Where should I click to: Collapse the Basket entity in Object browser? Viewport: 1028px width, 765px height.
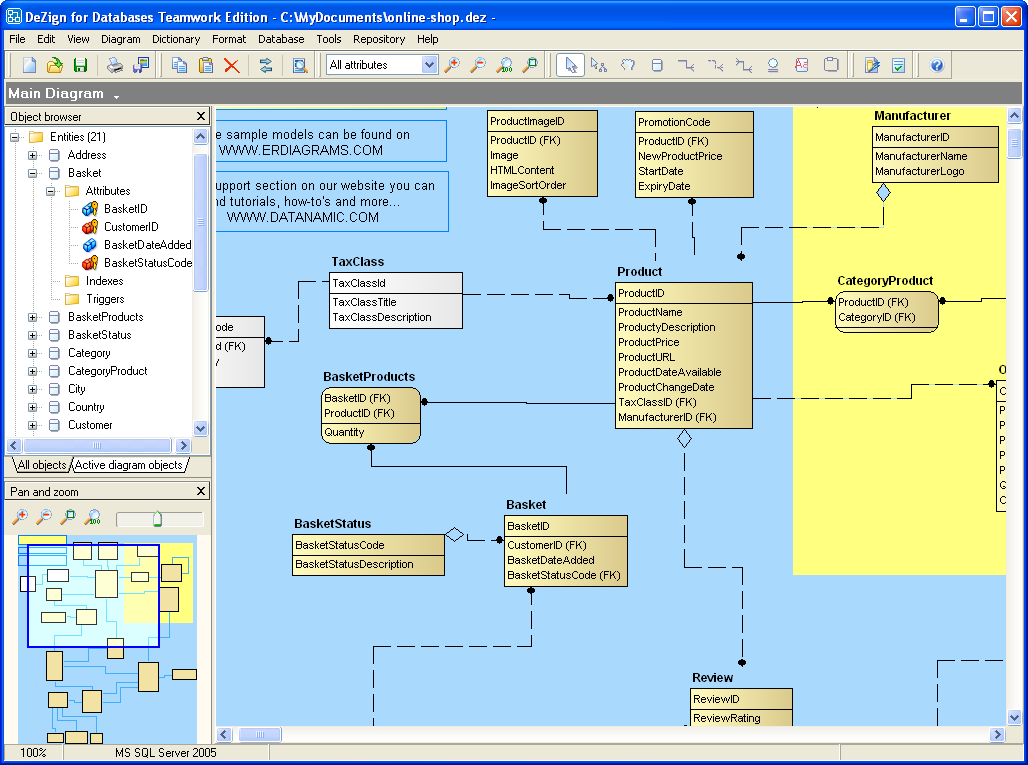coord(31,171)
